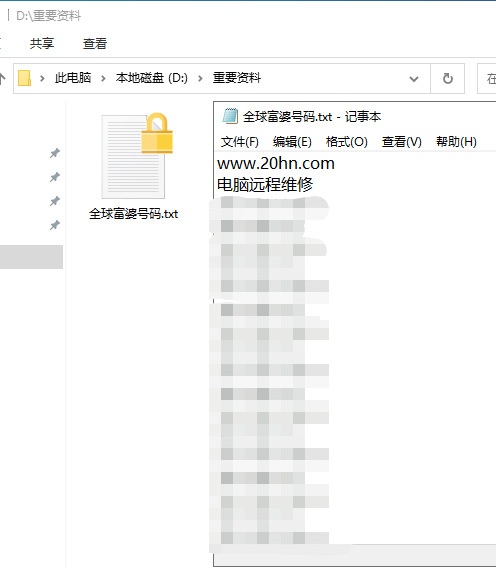Click the up-arrow navigation button
This screenshot has height=571, width=496.
pyautogui.click(x=2, y=78)
